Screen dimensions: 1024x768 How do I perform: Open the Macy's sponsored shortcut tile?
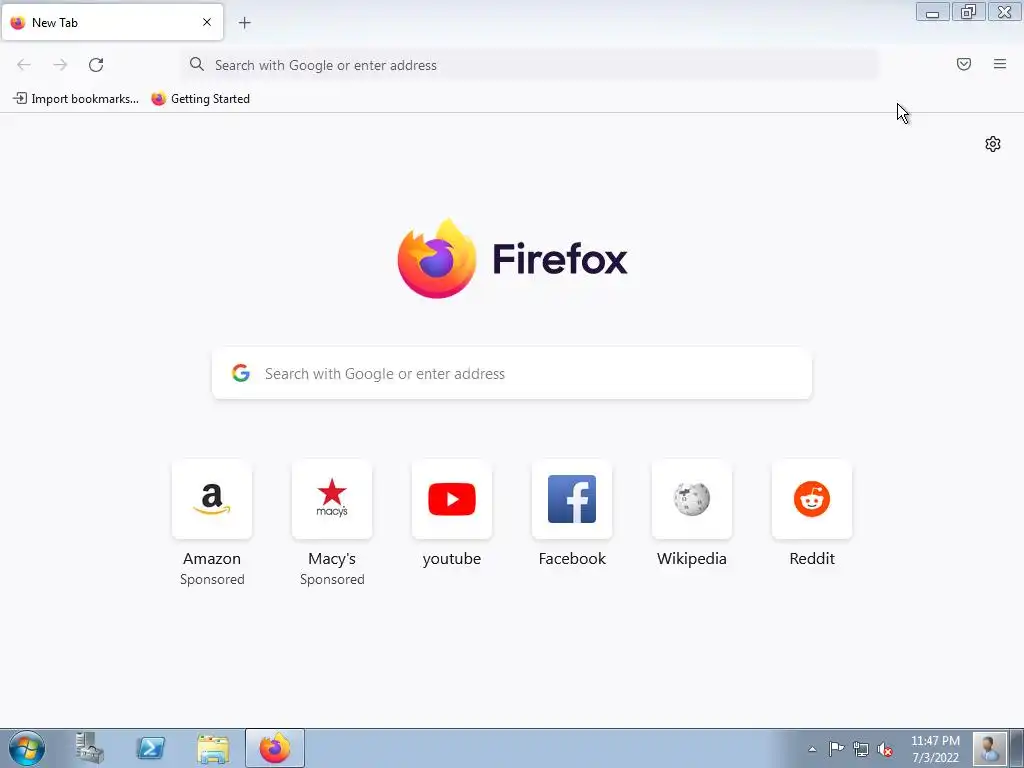pyautogui.click(x=332, y=500)
